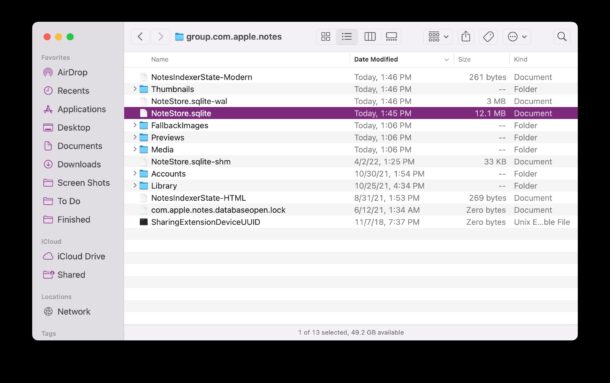Screen dimensions: 610x383
Task: Open To Do folder in the sidebar
Action: pos(62,201)
